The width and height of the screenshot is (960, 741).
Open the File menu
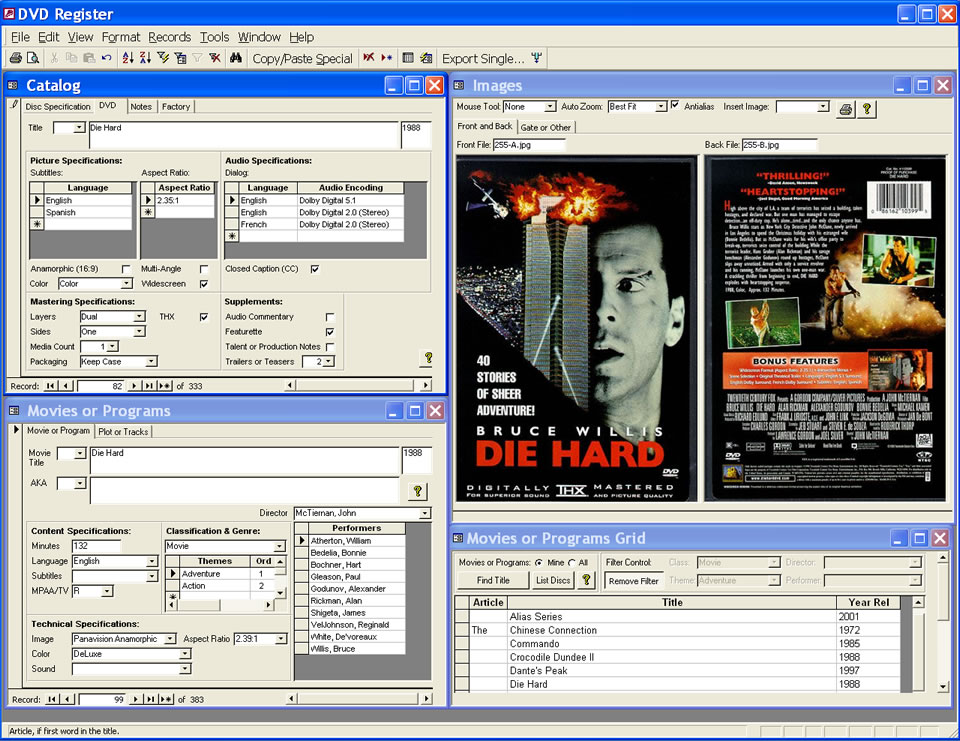click(x=20, y=37)
